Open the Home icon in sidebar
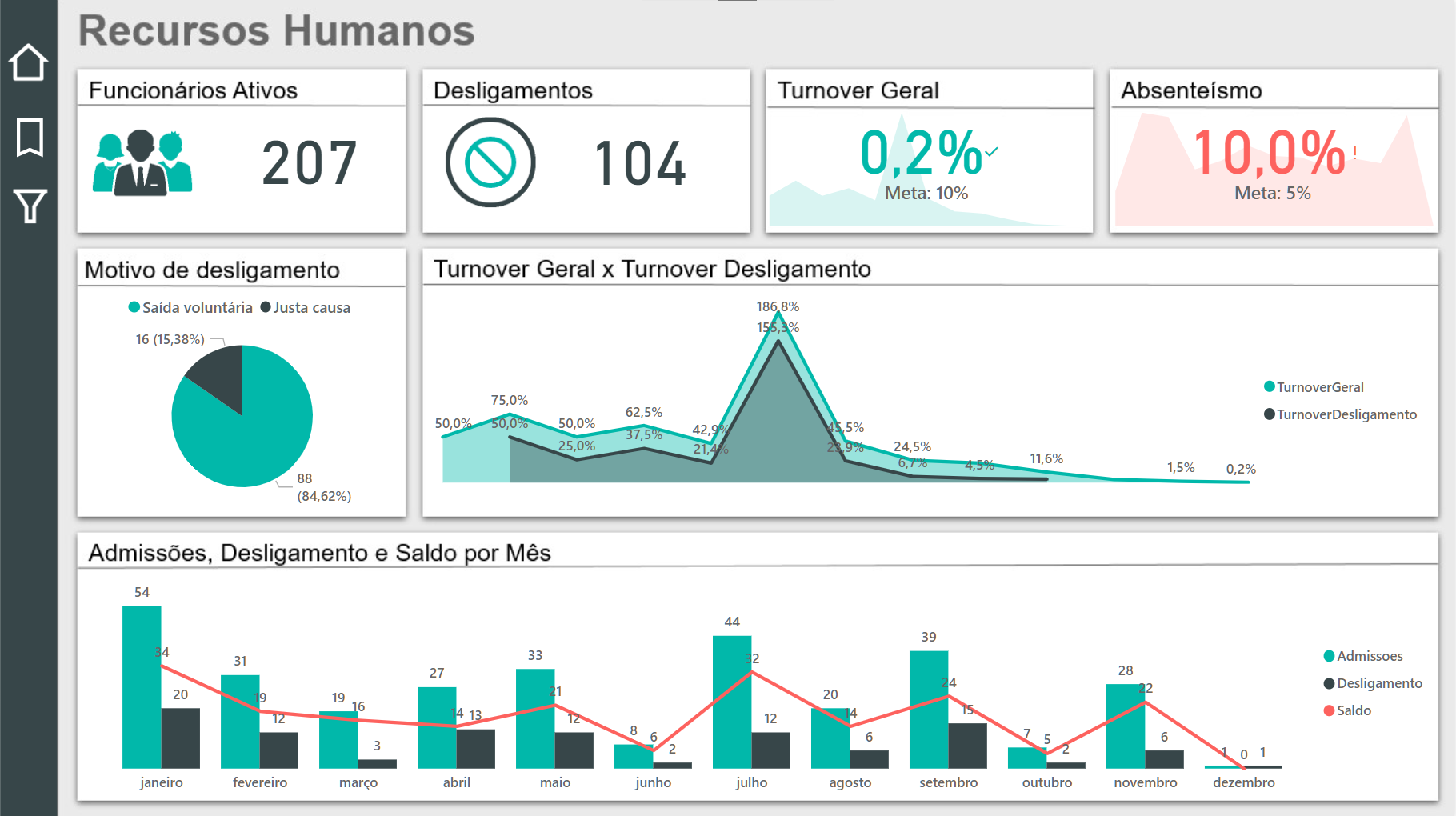The image size is (1456, 816). (29, 62)
